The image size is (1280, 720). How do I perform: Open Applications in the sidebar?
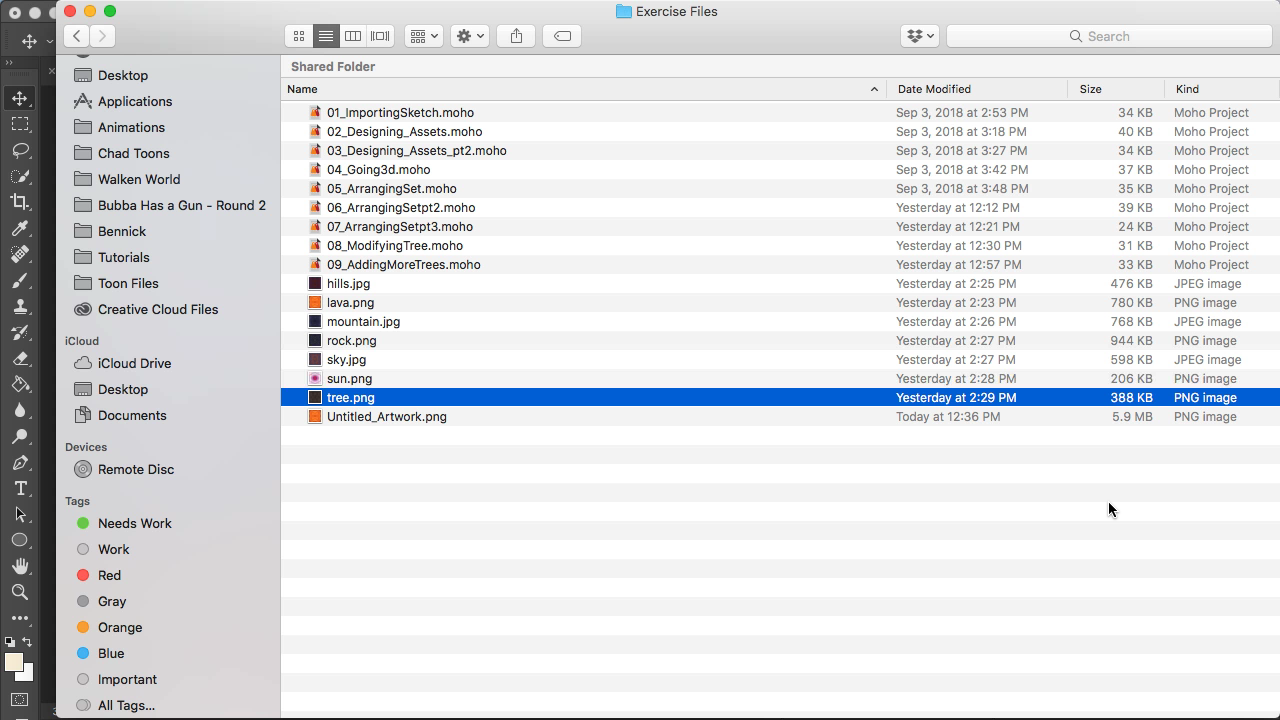tap(135, 101)
